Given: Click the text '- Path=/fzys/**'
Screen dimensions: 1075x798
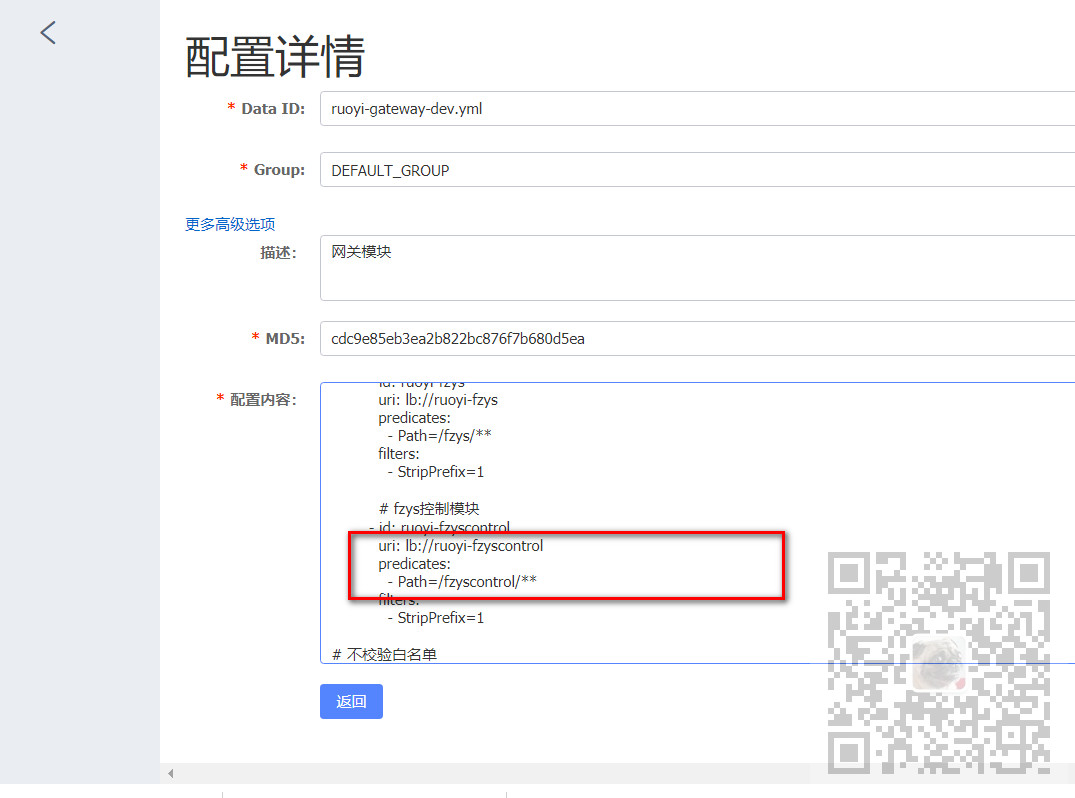Looking at the screenshot, I should 439,435.
